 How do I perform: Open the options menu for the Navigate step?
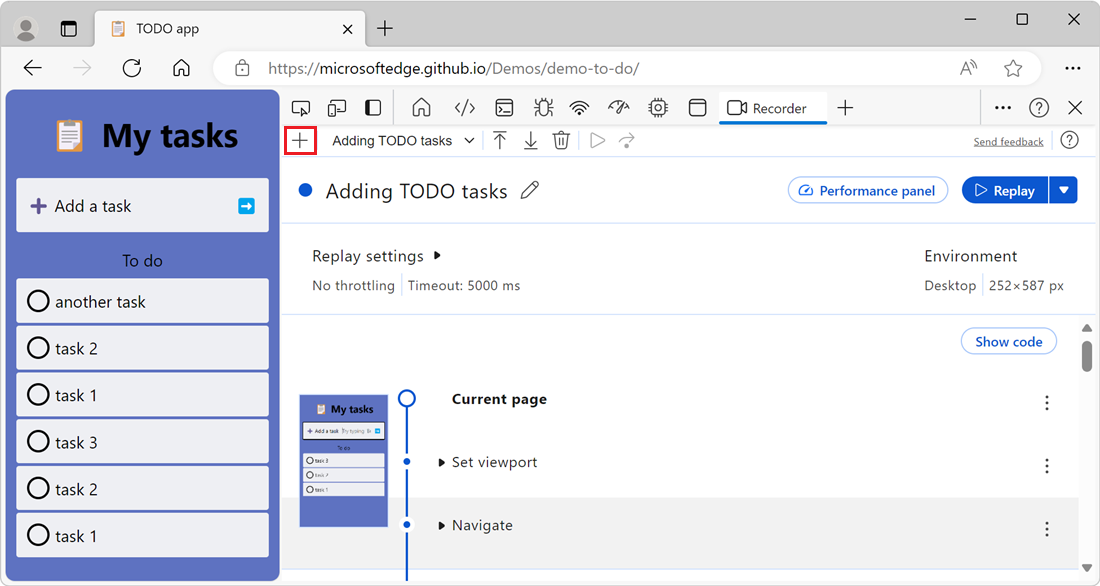pyautogui.click(x=1046, y=528)
